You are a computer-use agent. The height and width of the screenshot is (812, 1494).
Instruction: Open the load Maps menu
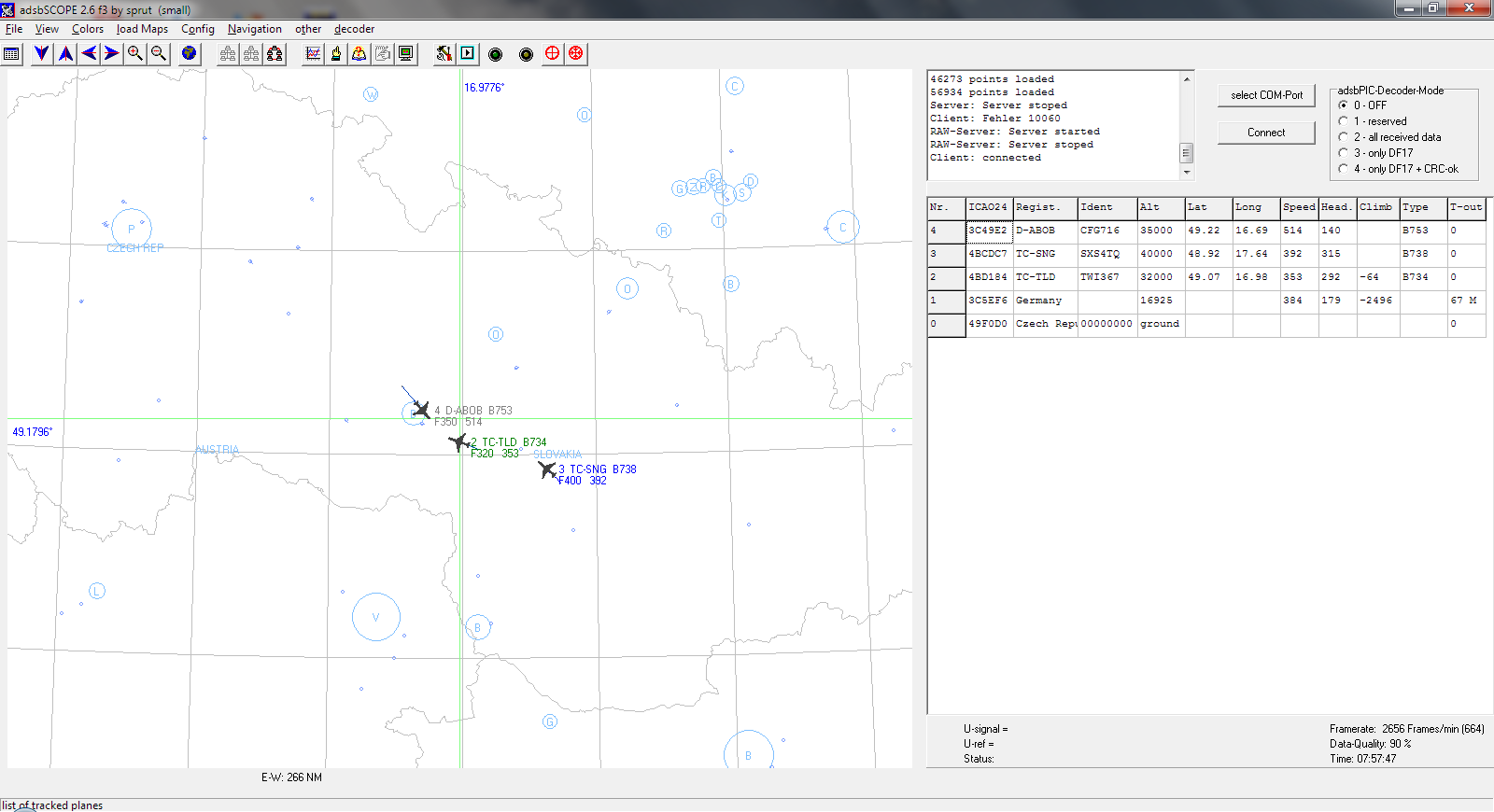pos(142,29)
